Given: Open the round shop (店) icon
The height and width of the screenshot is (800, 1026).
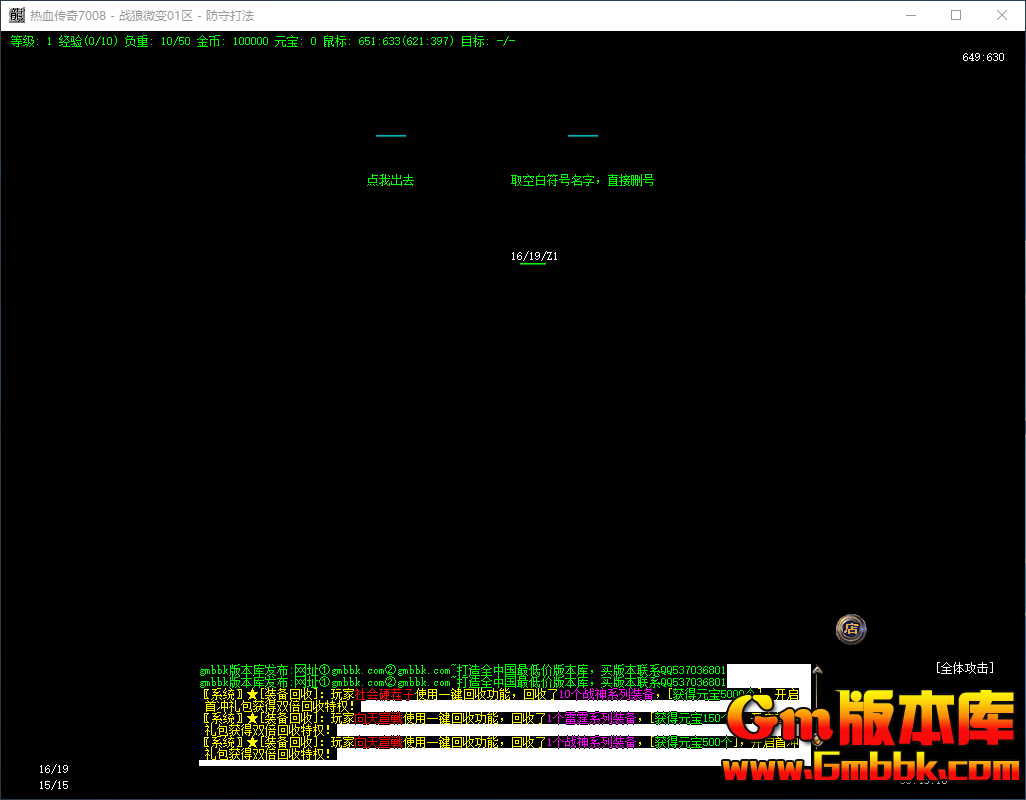Looking at the screenshot, I should pos(851,629).
